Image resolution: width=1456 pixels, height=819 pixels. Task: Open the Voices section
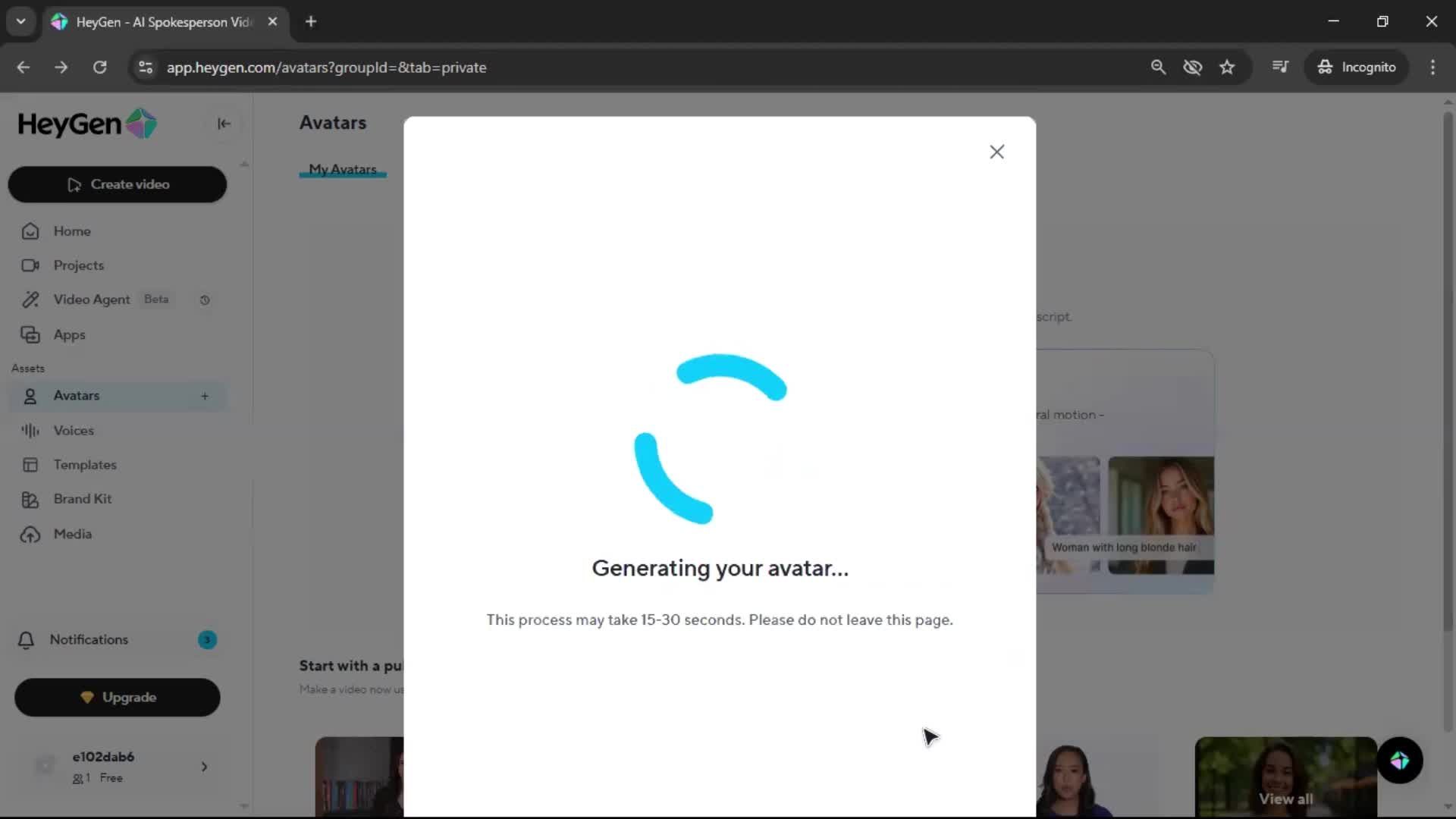[x=74, y=430]
